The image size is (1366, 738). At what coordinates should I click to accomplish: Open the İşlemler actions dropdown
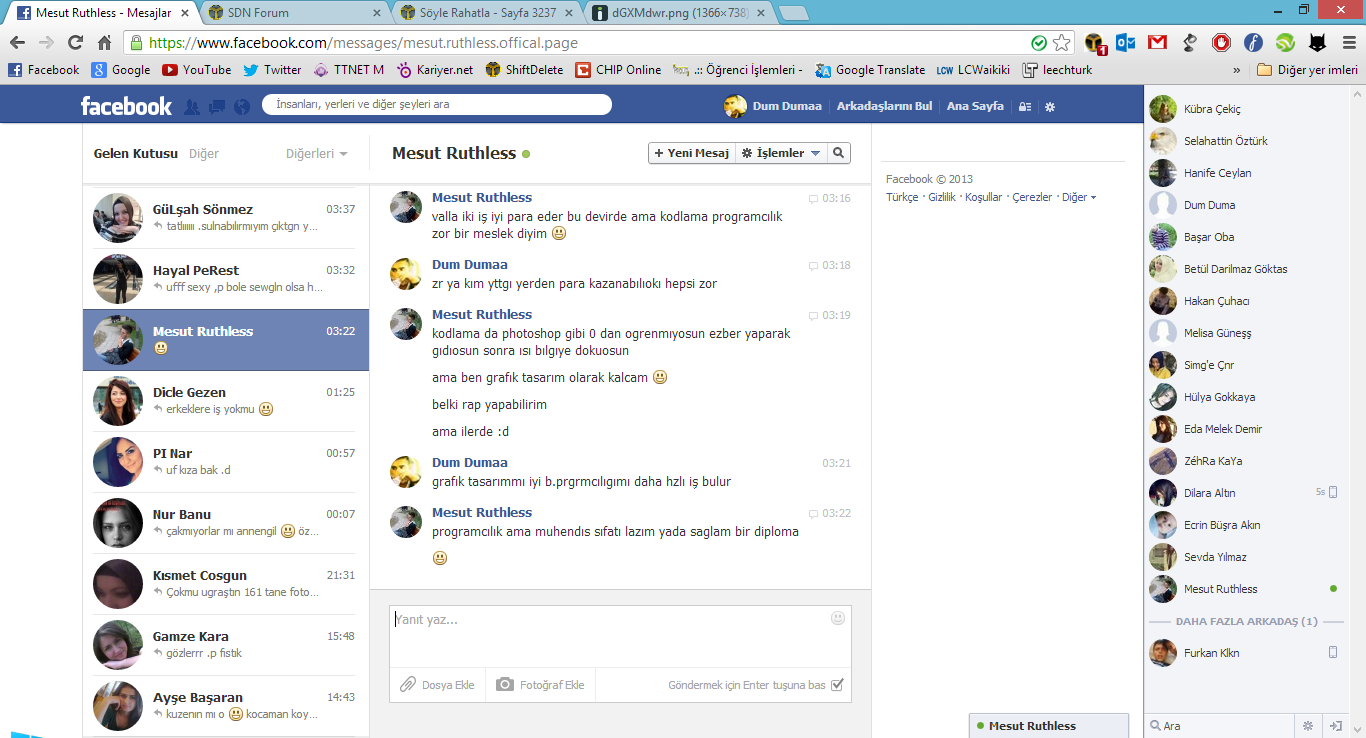[781, 153]
